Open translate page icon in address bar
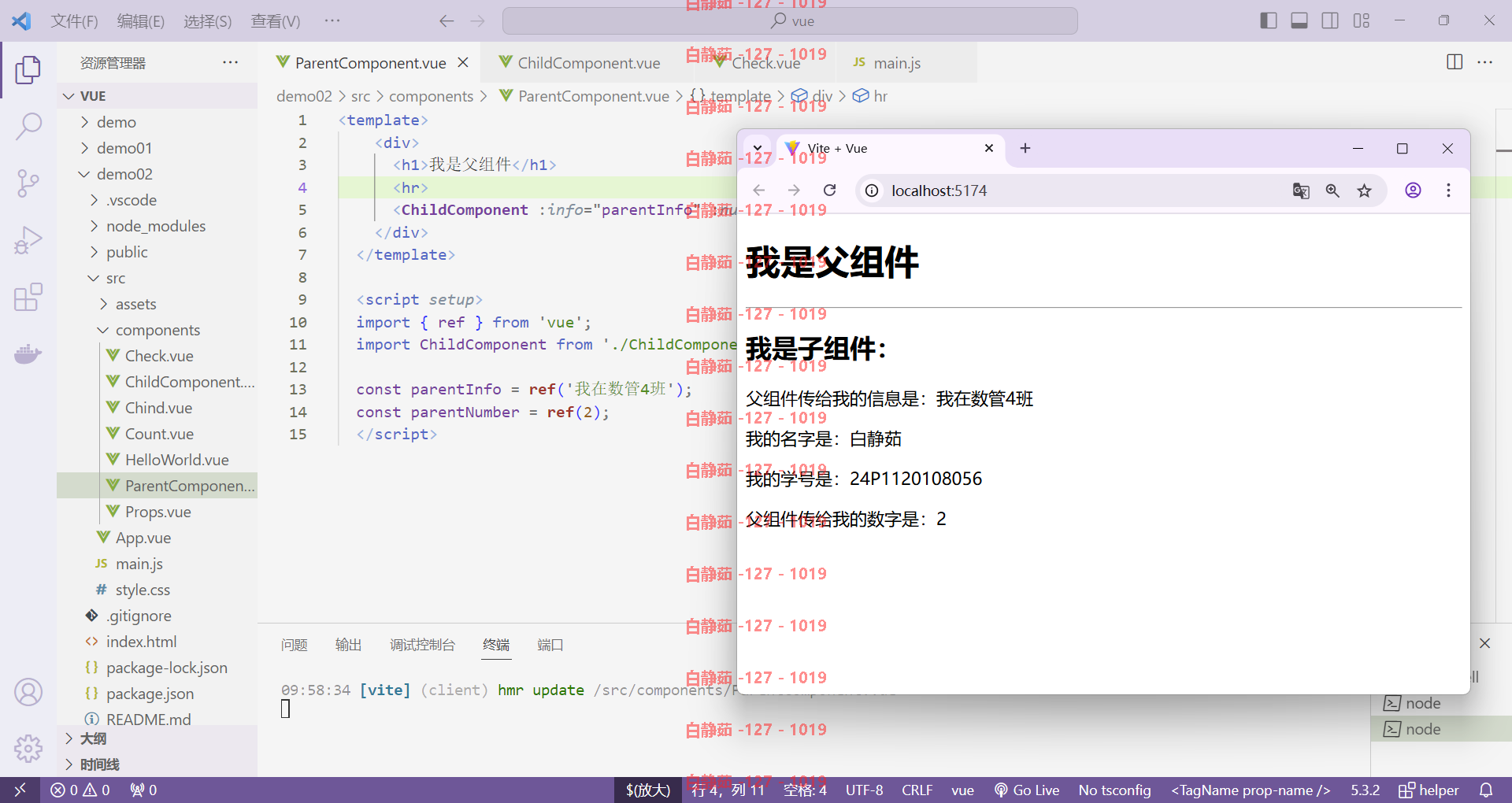This screenshot has height=803, width=1512. pos(1301,191)
